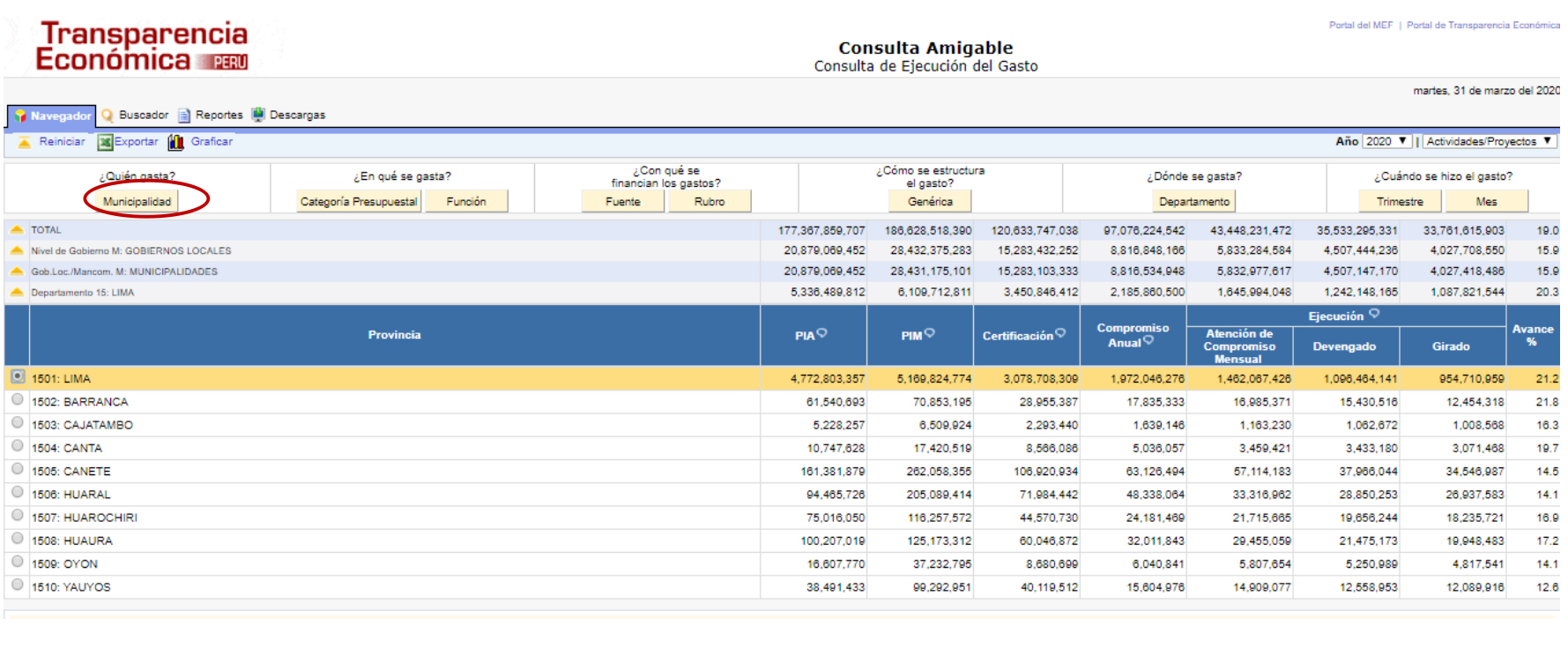Switch to the Navegador tab

coord(52,115)
